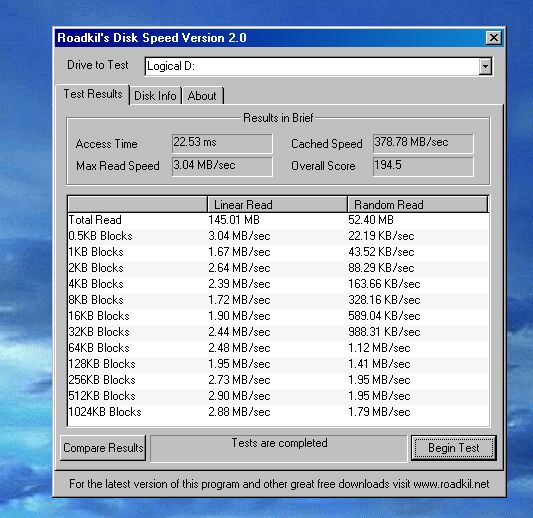Click the window title bar text
Screen dimensions: 533x518
[x=152, y=38]
